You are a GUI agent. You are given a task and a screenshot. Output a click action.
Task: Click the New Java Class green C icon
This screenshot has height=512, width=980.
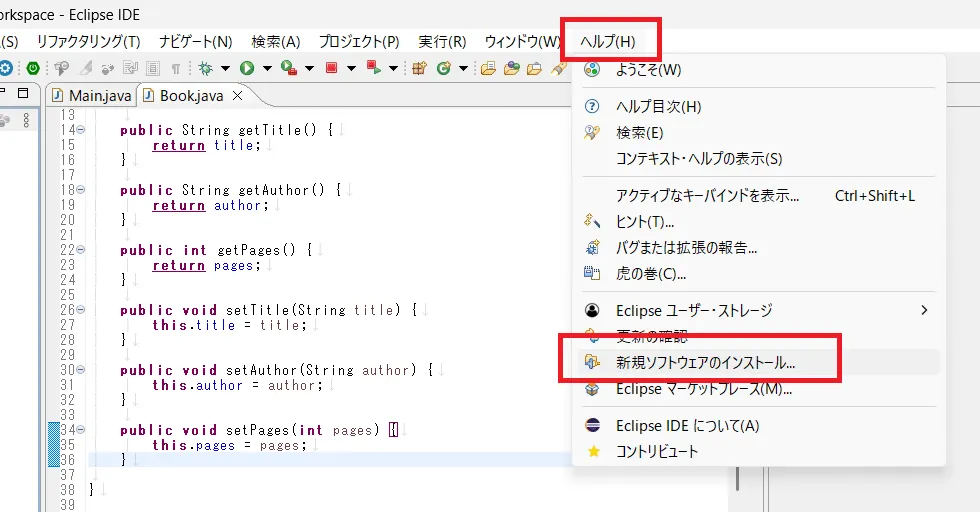click(x=444, y=68)
